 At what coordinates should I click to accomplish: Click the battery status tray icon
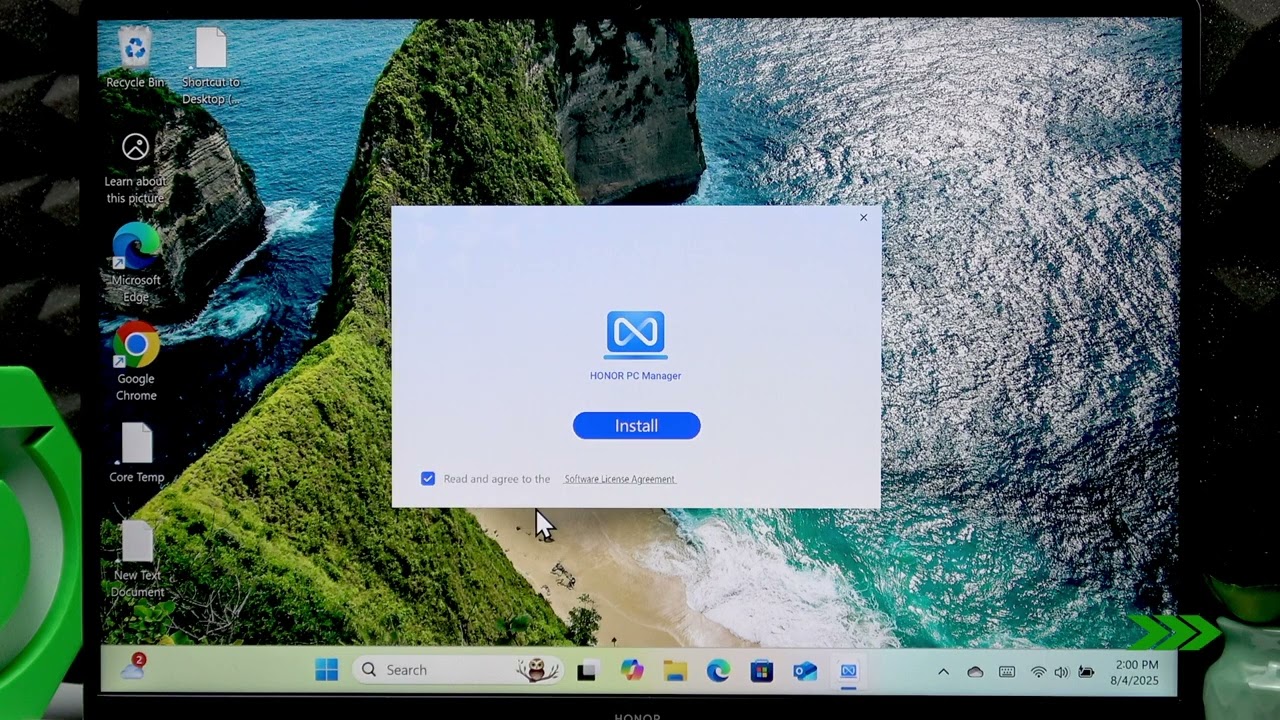click(1086, 672)
